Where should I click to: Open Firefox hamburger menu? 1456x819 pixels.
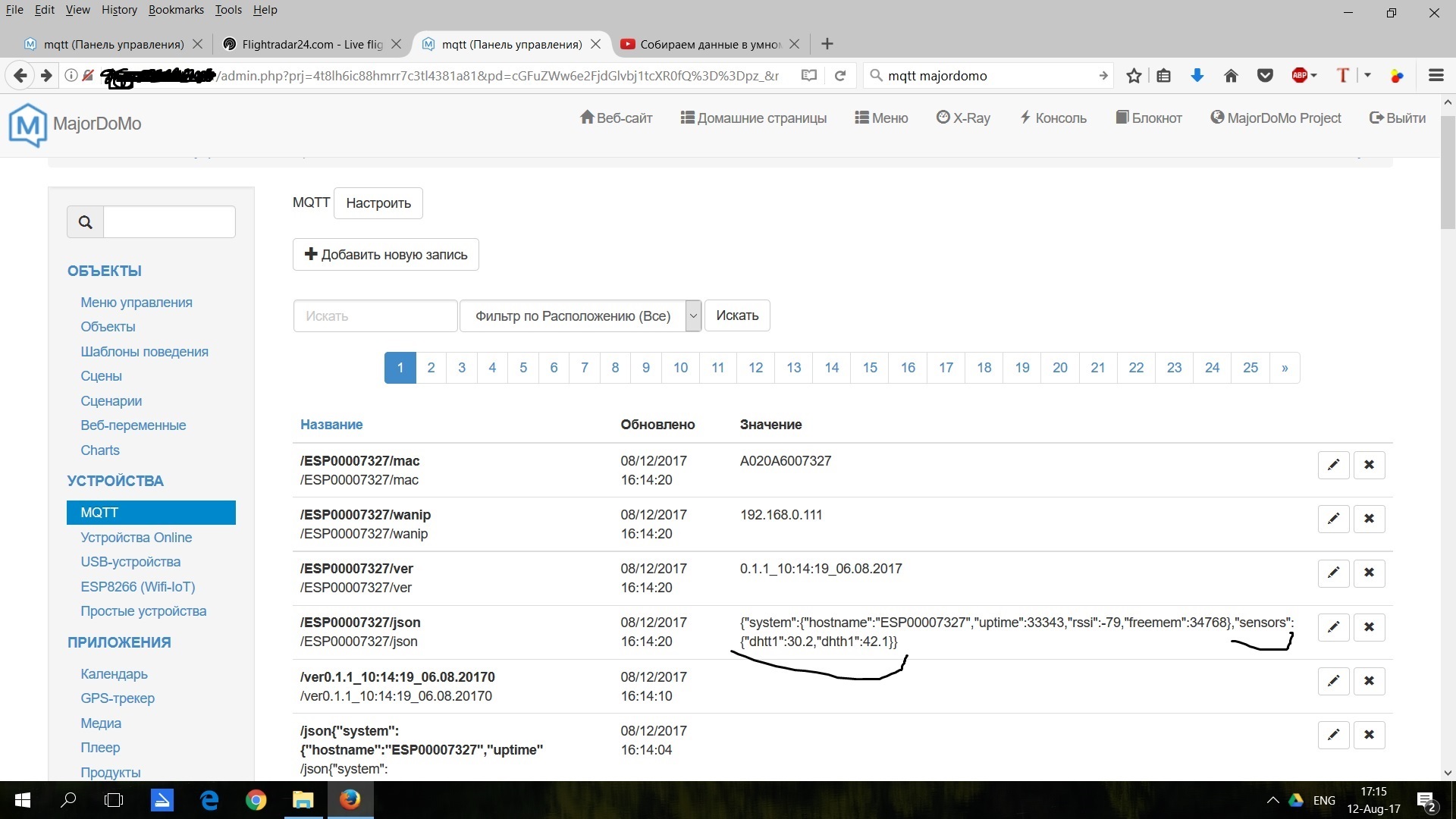pos(1436,76)
